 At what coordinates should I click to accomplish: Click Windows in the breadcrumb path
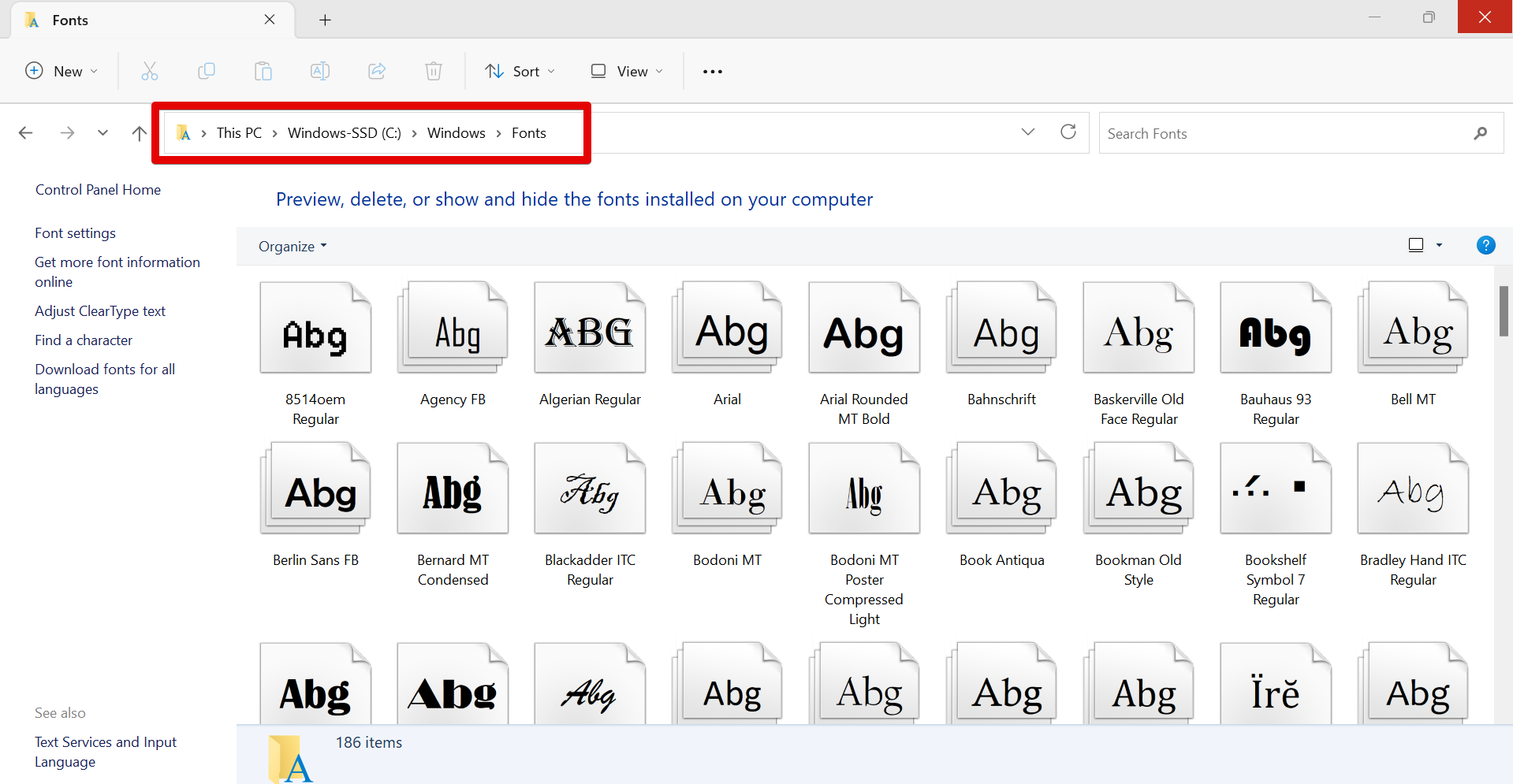point(456,133)
